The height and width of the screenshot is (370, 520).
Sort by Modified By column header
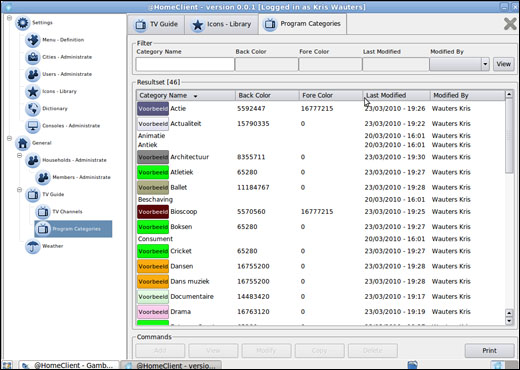click(x=467, y=95)
